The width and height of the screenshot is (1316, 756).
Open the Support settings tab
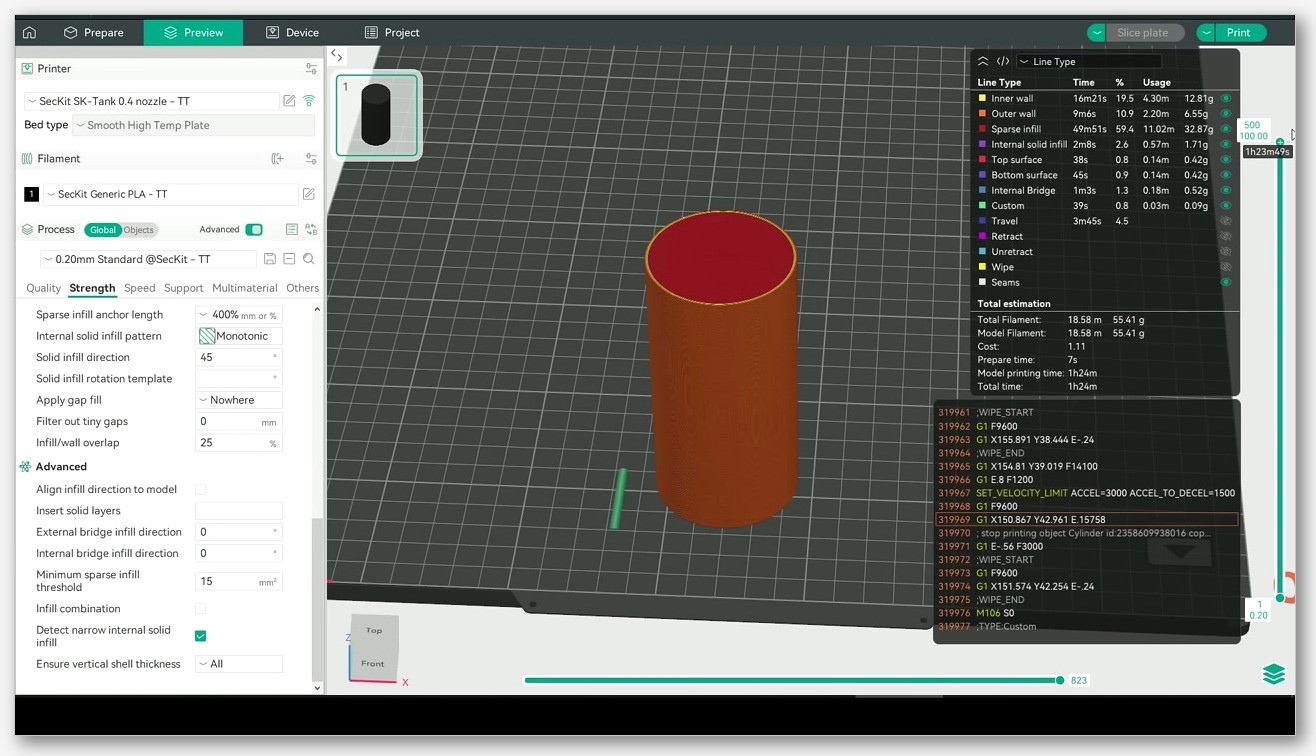(183, 288)
